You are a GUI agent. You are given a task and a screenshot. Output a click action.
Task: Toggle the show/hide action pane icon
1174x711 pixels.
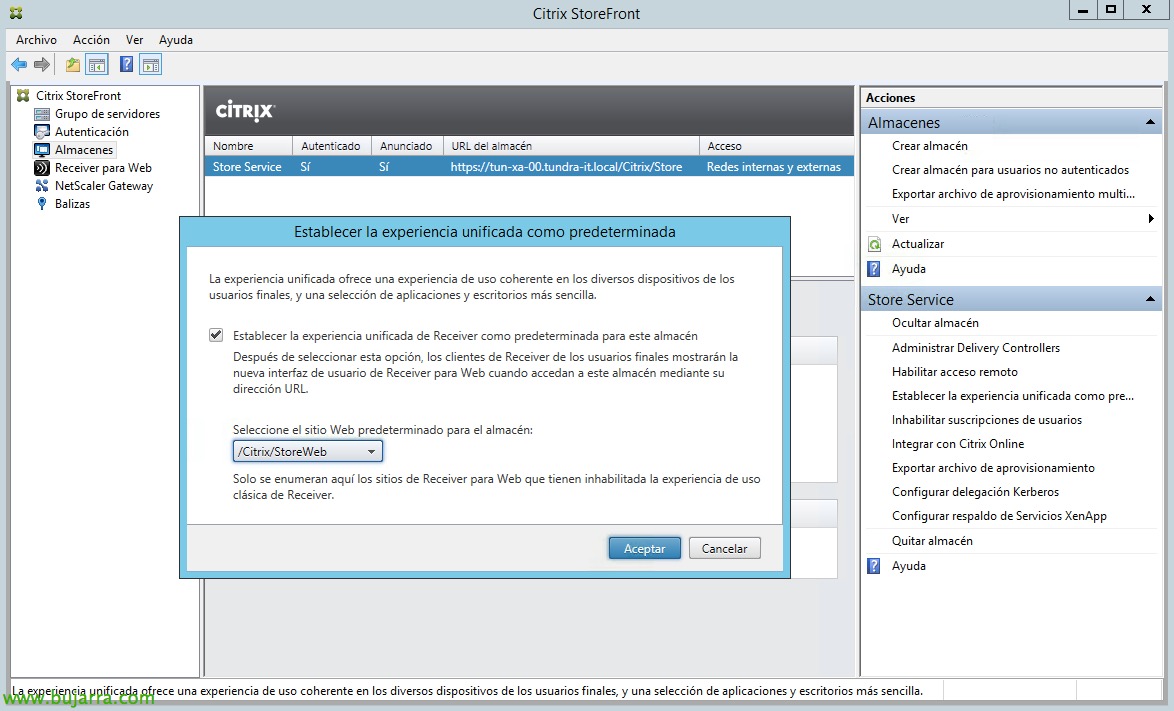point(150,65)
